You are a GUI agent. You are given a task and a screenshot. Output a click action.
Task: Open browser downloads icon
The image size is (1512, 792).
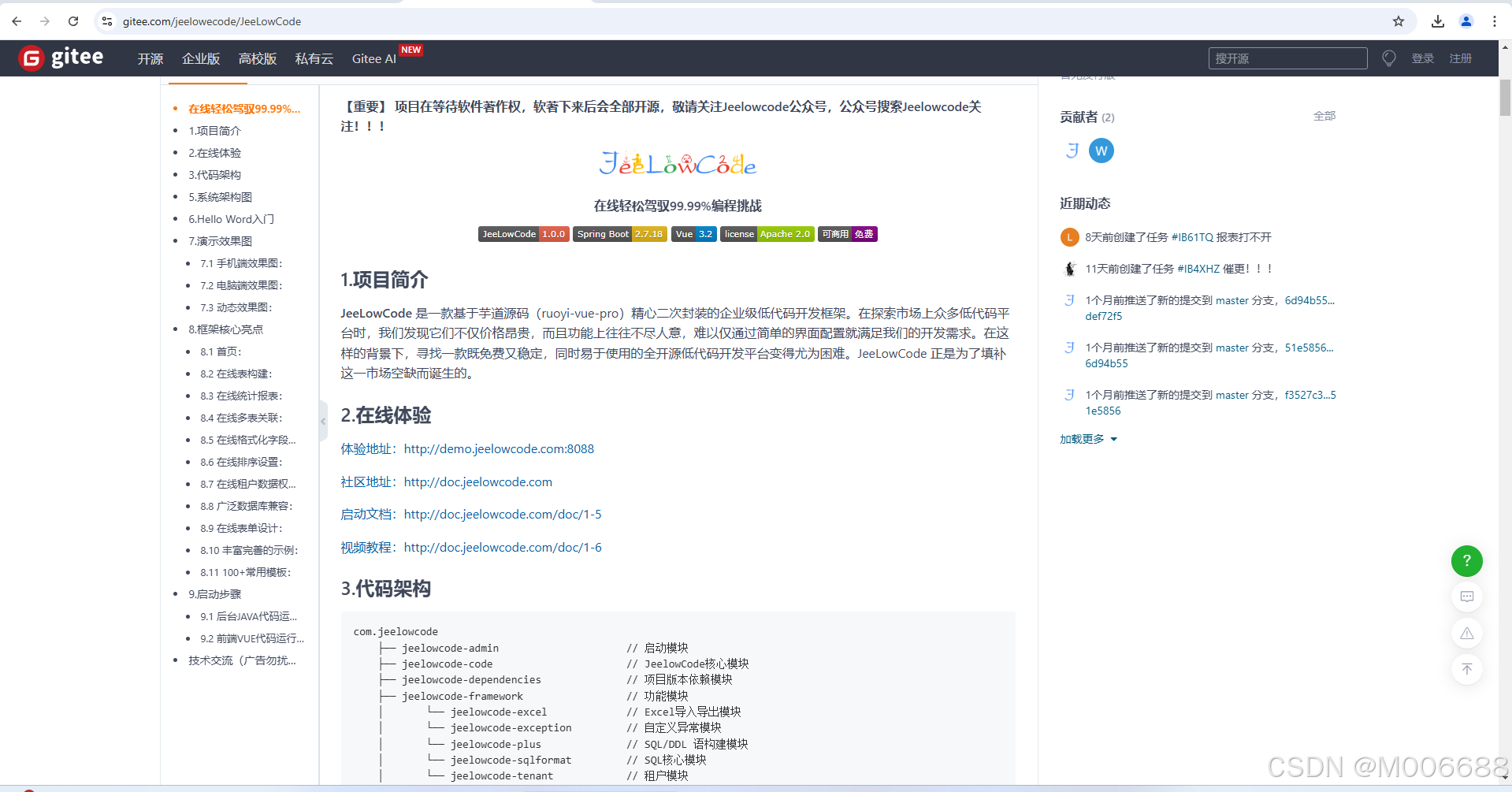pos(1438,21)
